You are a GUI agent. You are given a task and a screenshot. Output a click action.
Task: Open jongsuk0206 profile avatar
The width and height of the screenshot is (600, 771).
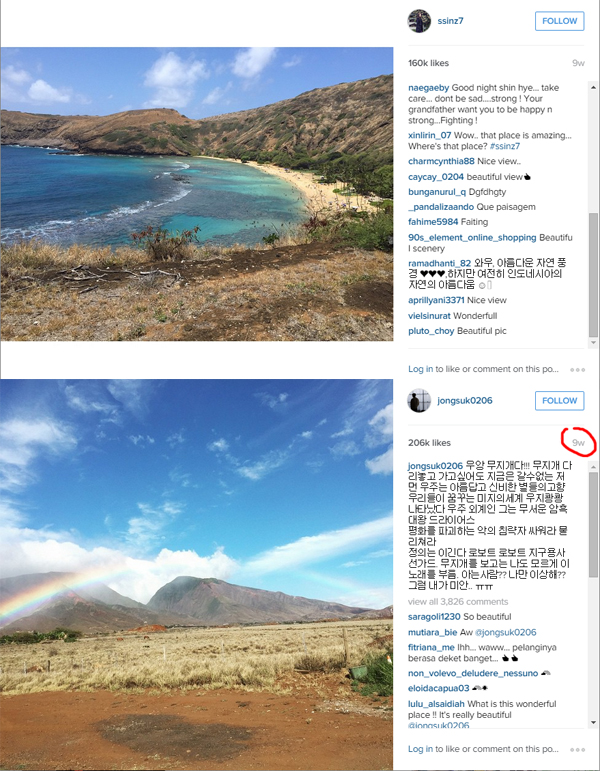click(x=419, y=401)
